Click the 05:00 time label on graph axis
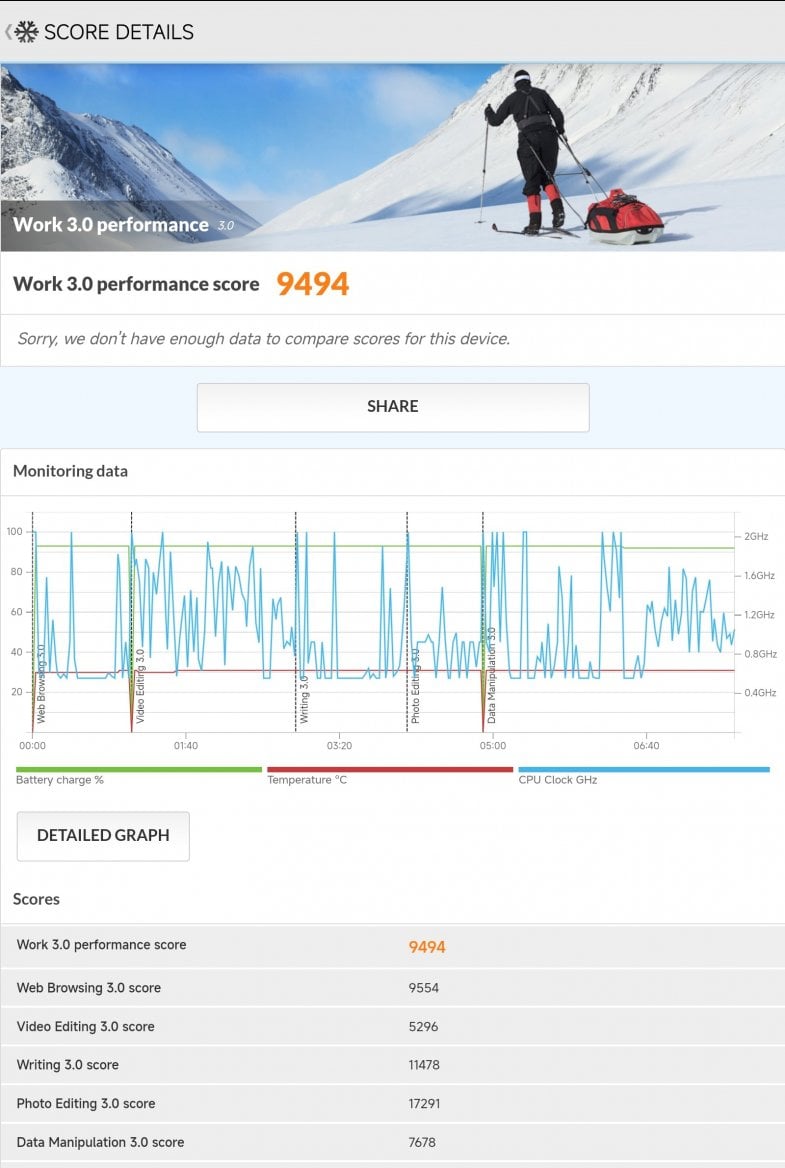The image size is (785, 1168). pyautogui.click(x=492, y=746)
